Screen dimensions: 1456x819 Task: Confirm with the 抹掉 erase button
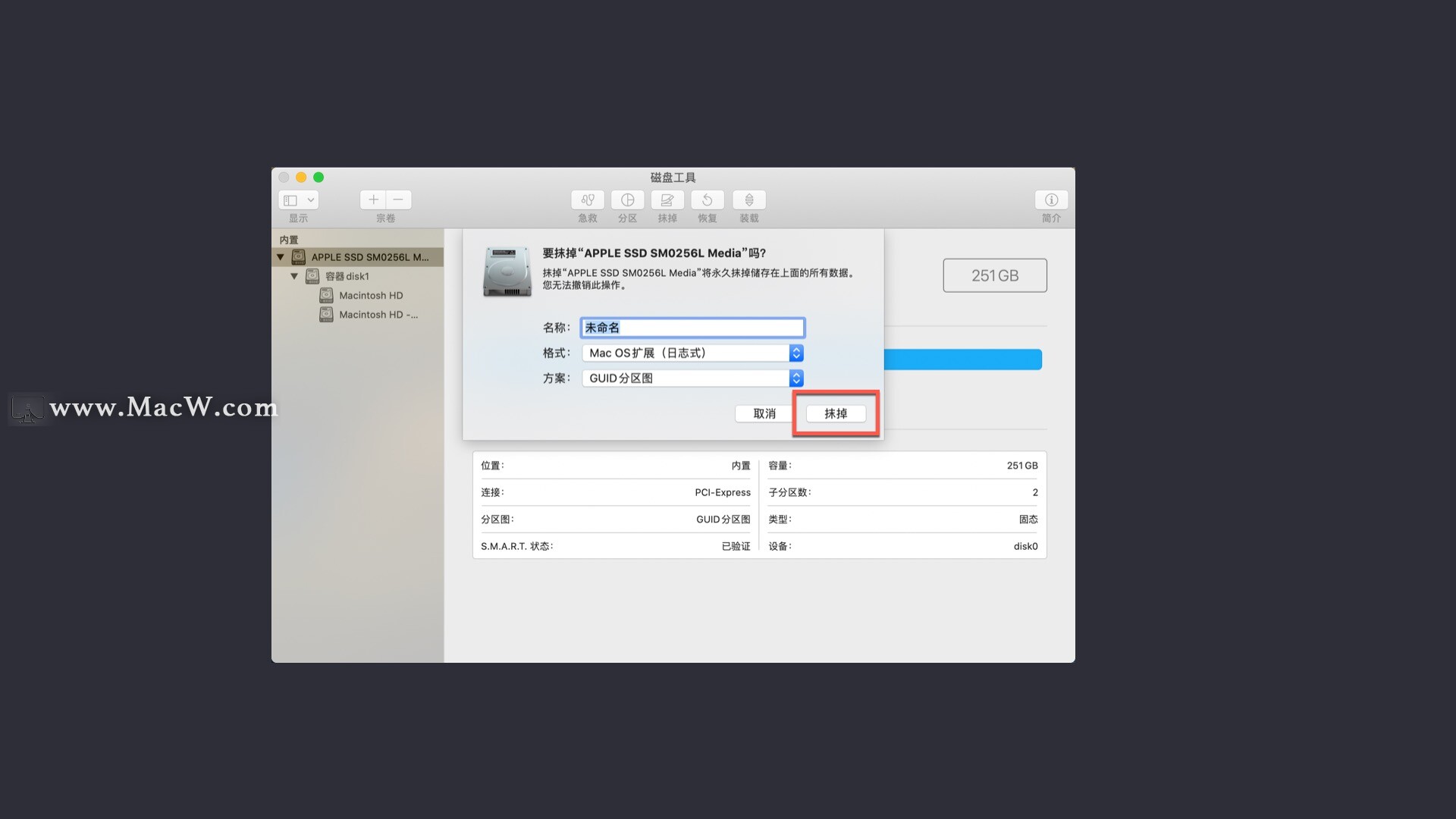836,414
